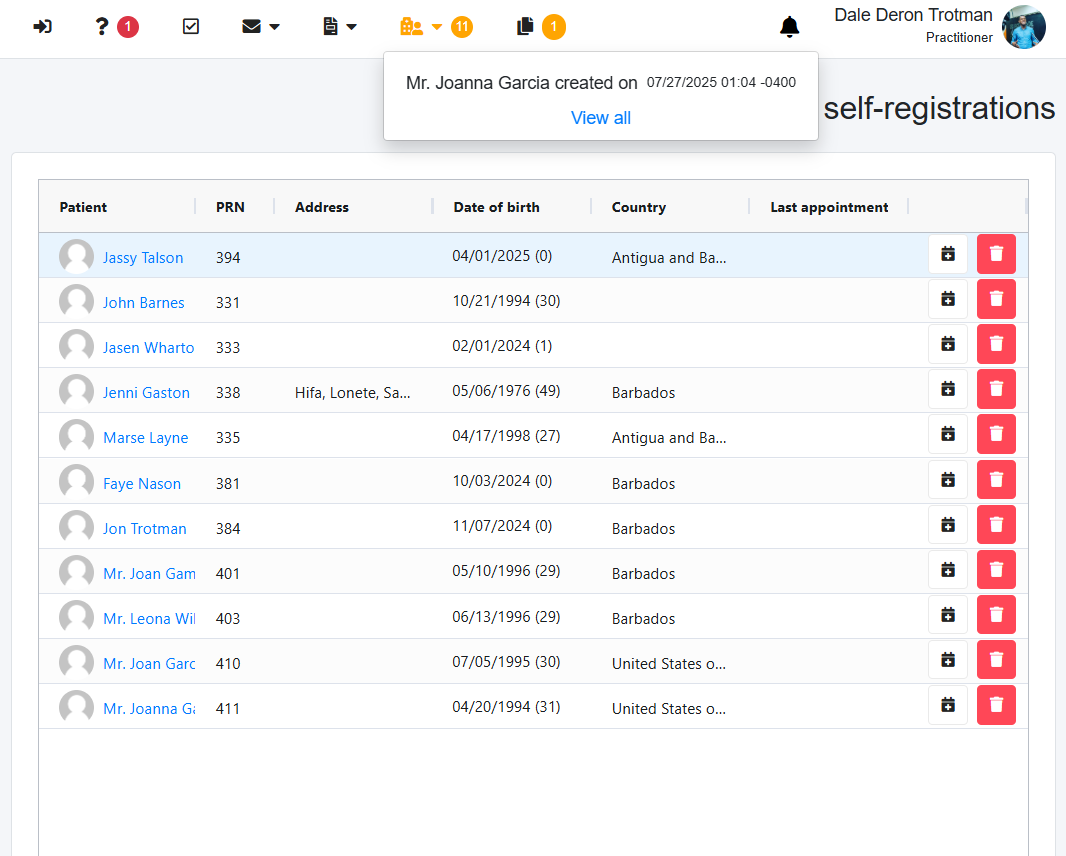Delete John Barnes registration
The image size is (1066, 856).
tap(996, 299)
